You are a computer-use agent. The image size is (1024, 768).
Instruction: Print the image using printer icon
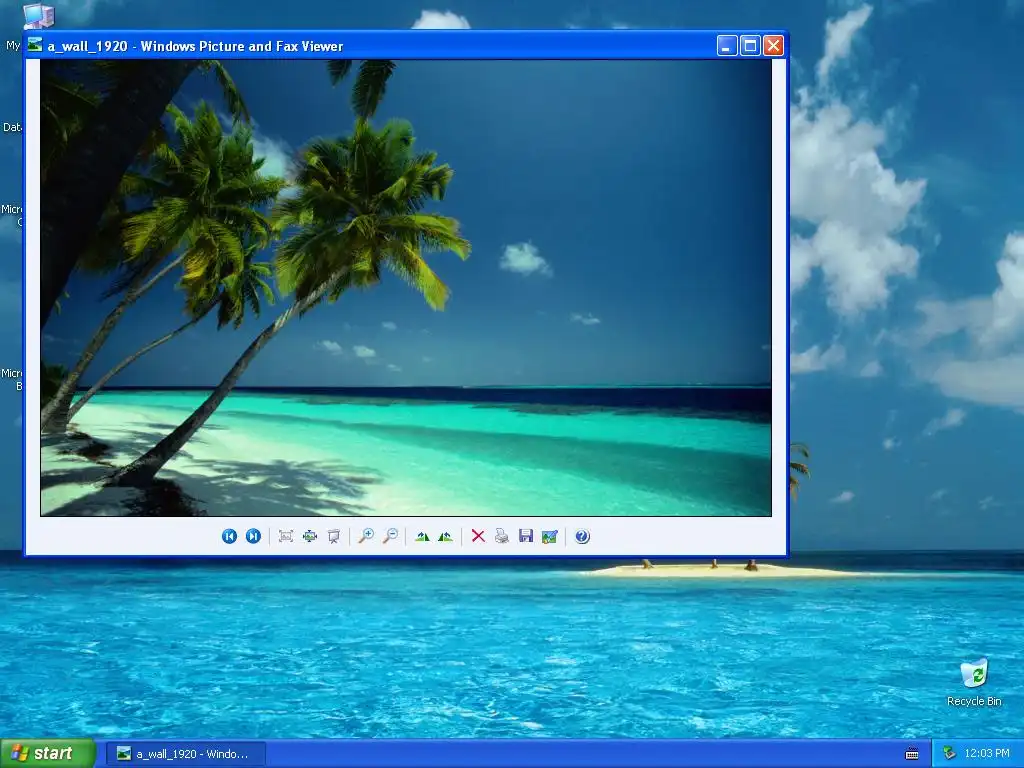pos(502,536)
